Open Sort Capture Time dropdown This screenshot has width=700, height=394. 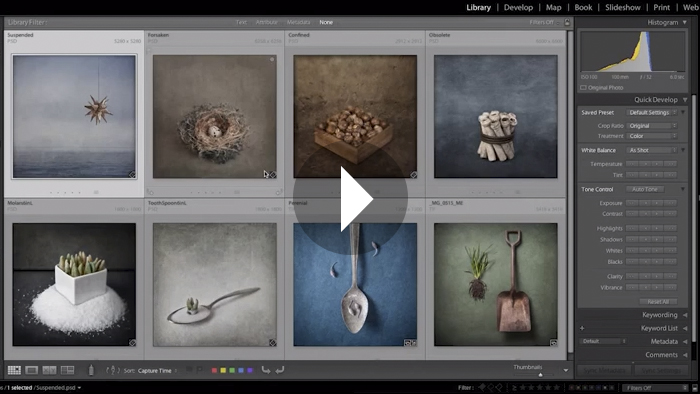pyautogui.click(x=157, y=370)
